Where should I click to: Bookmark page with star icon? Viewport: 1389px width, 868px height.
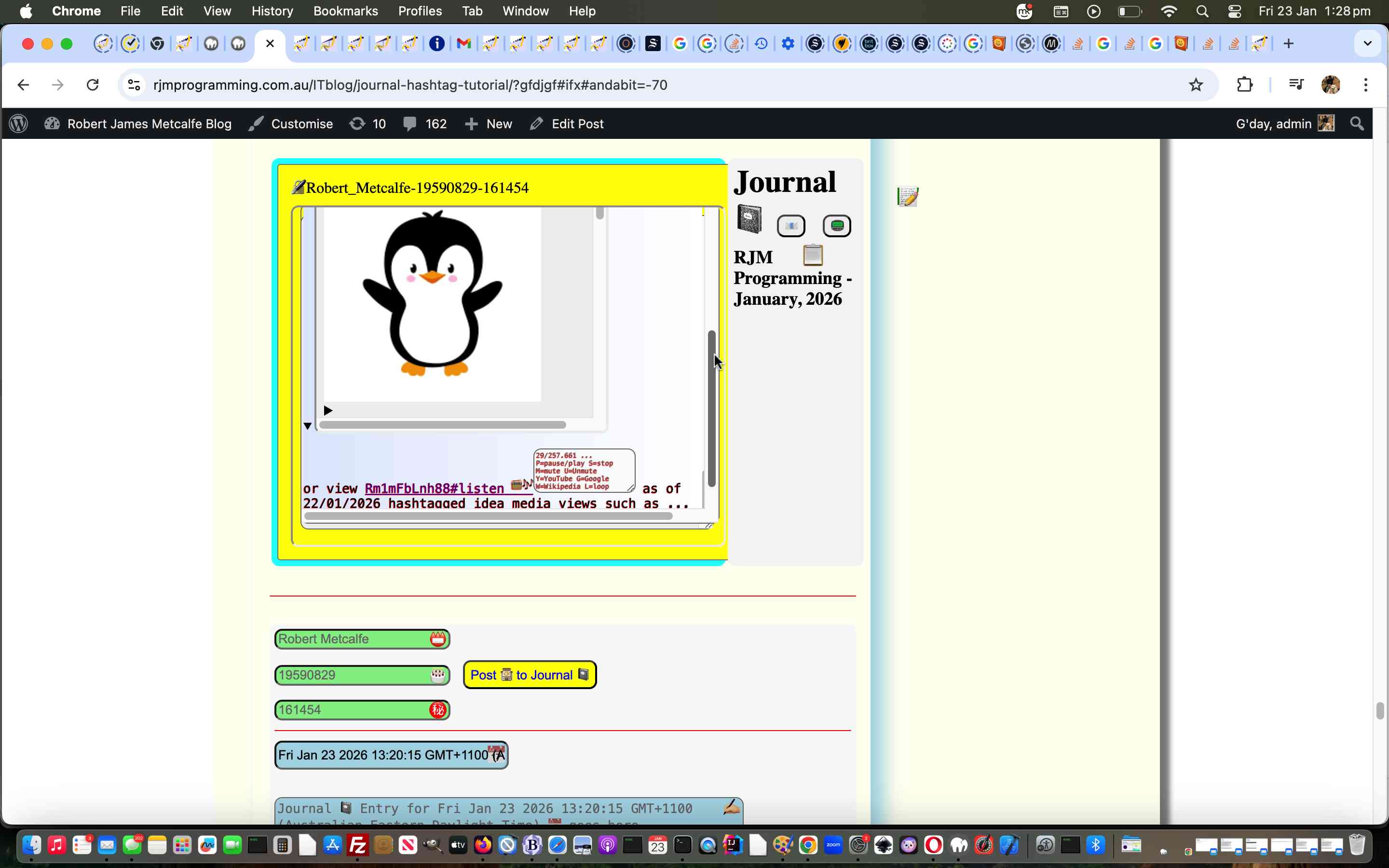[x=1196, y=85]
